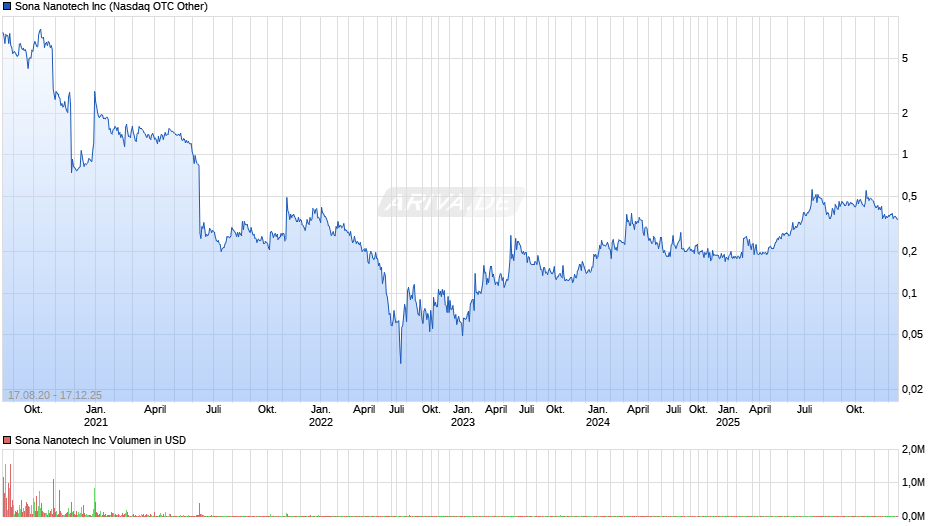
Task: Click the April label after Jan. 2021
Action: (155, 410)
